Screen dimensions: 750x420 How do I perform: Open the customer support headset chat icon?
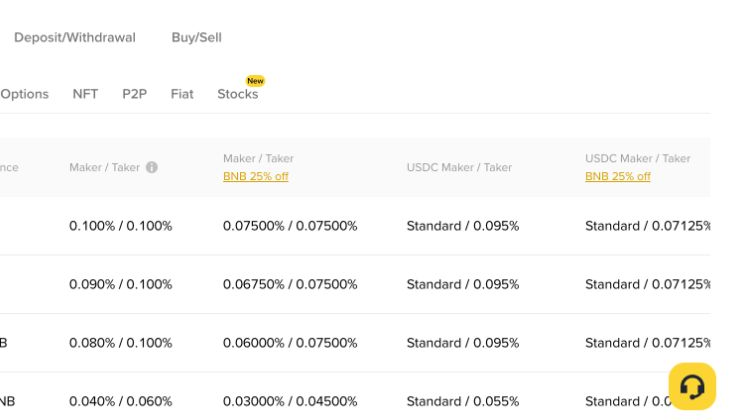point(692,387)
